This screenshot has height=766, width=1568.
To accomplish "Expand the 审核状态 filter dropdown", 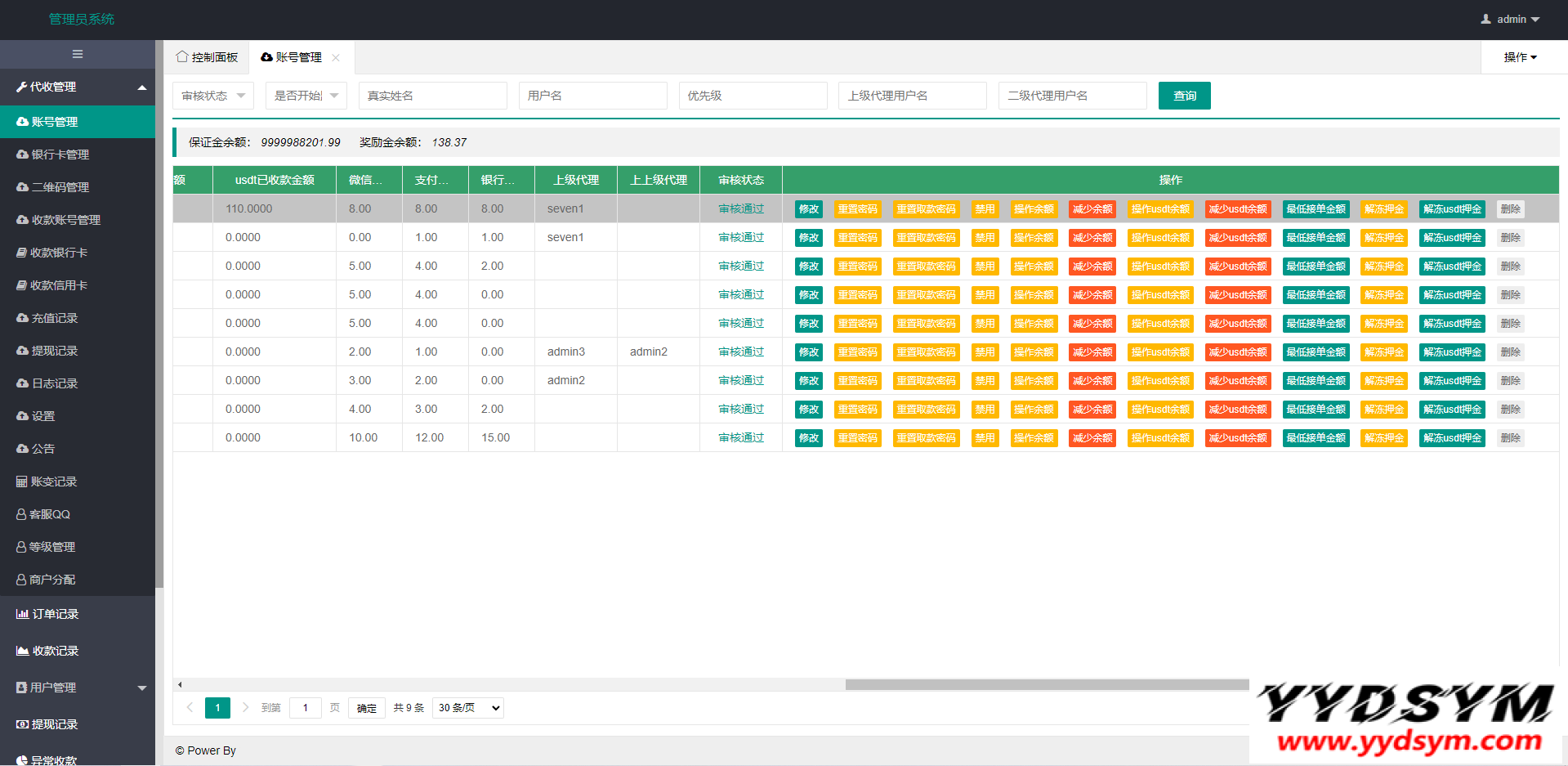I will (213, 96).
